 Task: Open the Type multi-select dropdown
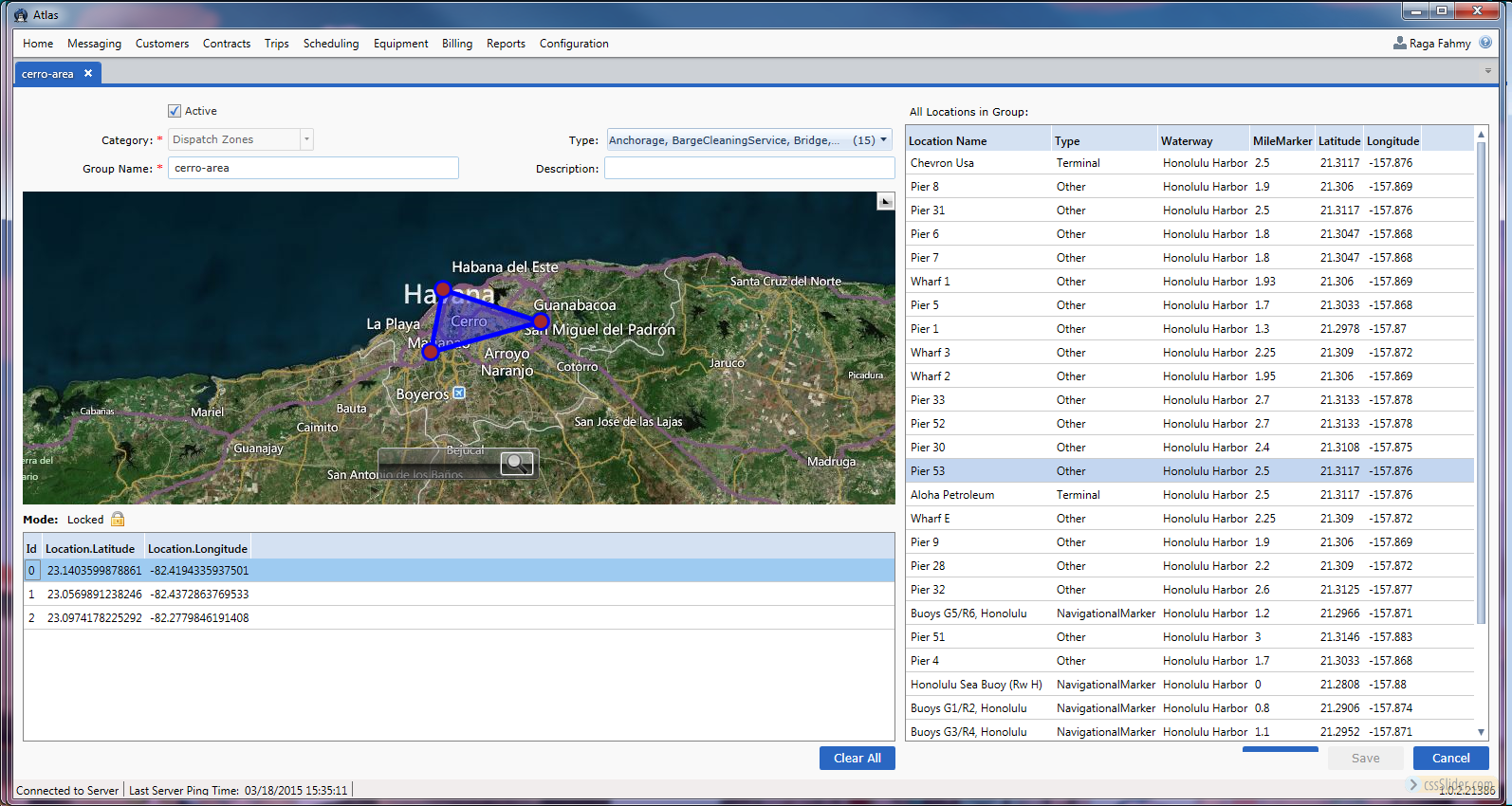749,140
